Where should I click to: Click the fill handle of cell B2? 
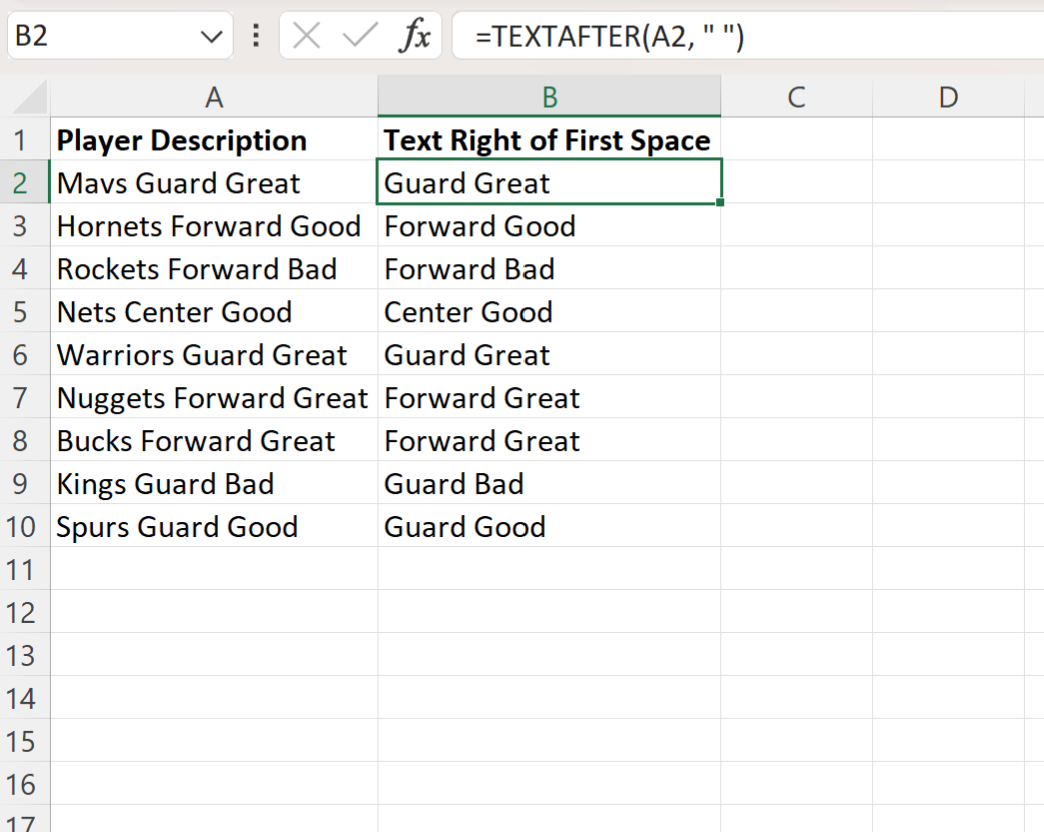(719, 202)
